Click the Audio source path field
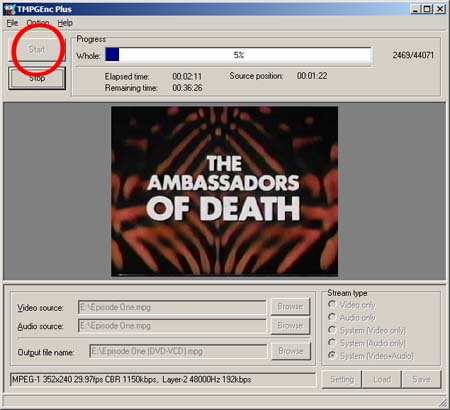 (x=172, y=326)
